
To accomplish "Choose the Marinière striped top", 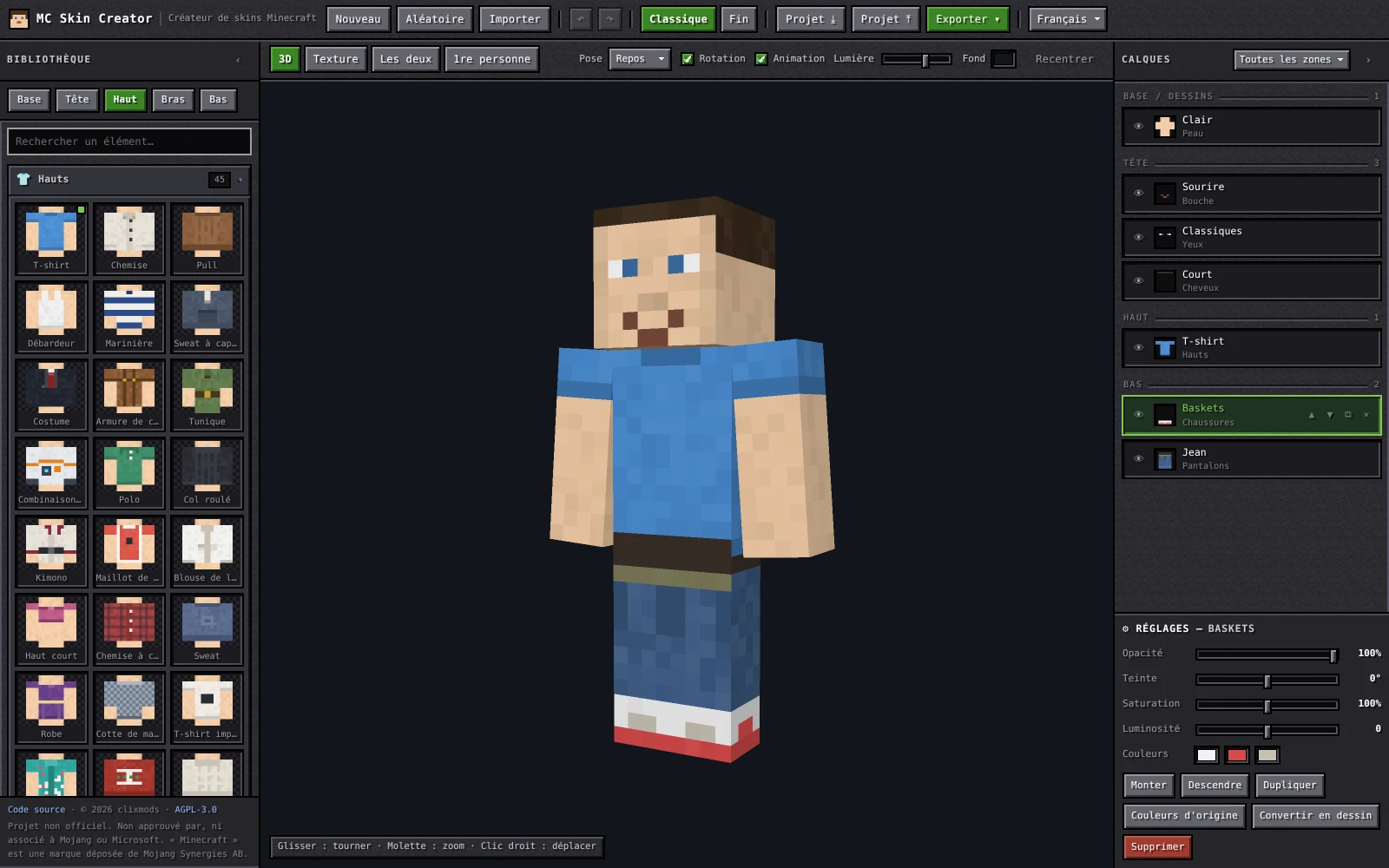I will coord(129,317).
